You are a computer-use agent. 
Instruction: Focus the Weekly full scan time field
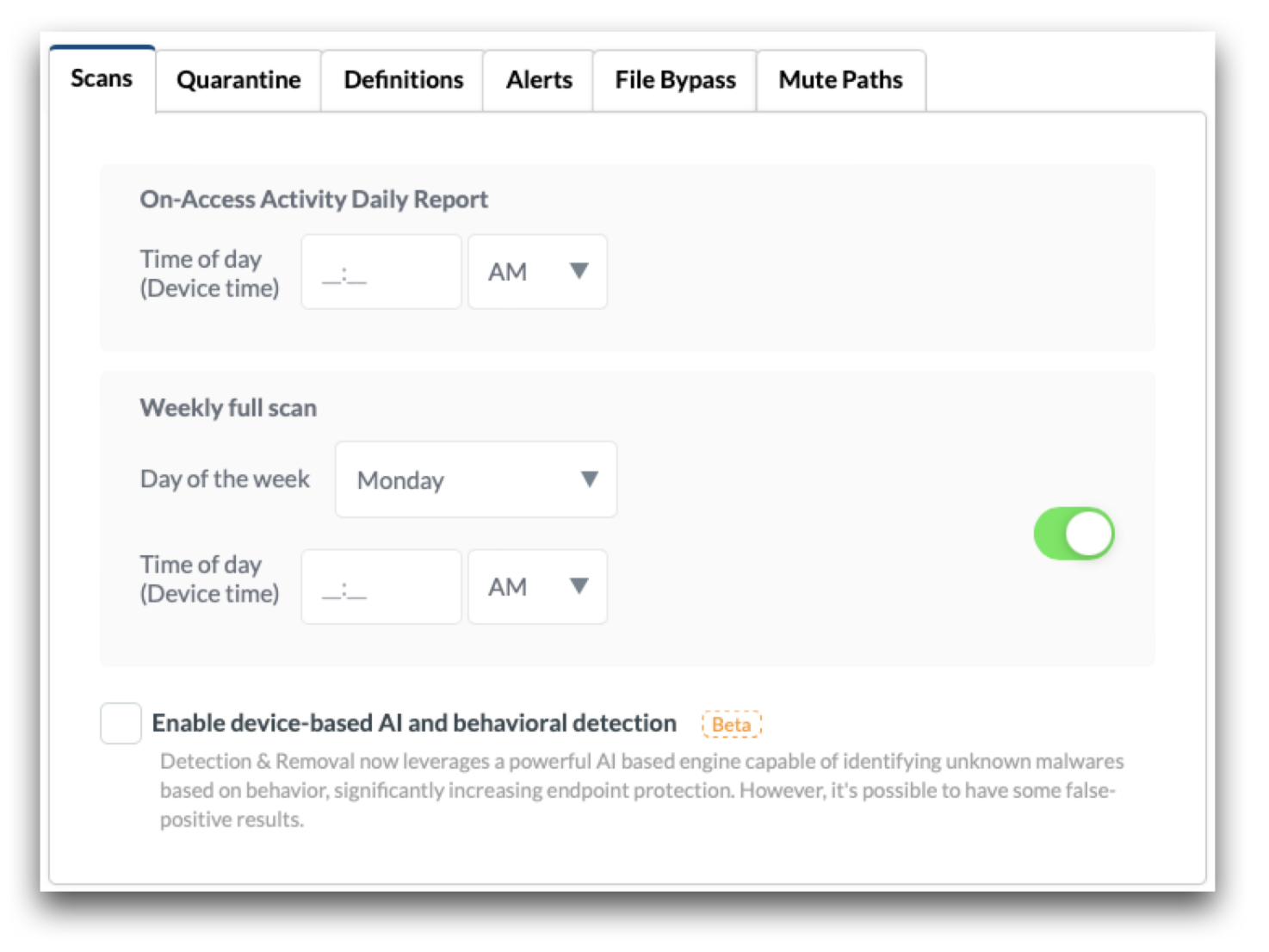(x=381, y=587)
